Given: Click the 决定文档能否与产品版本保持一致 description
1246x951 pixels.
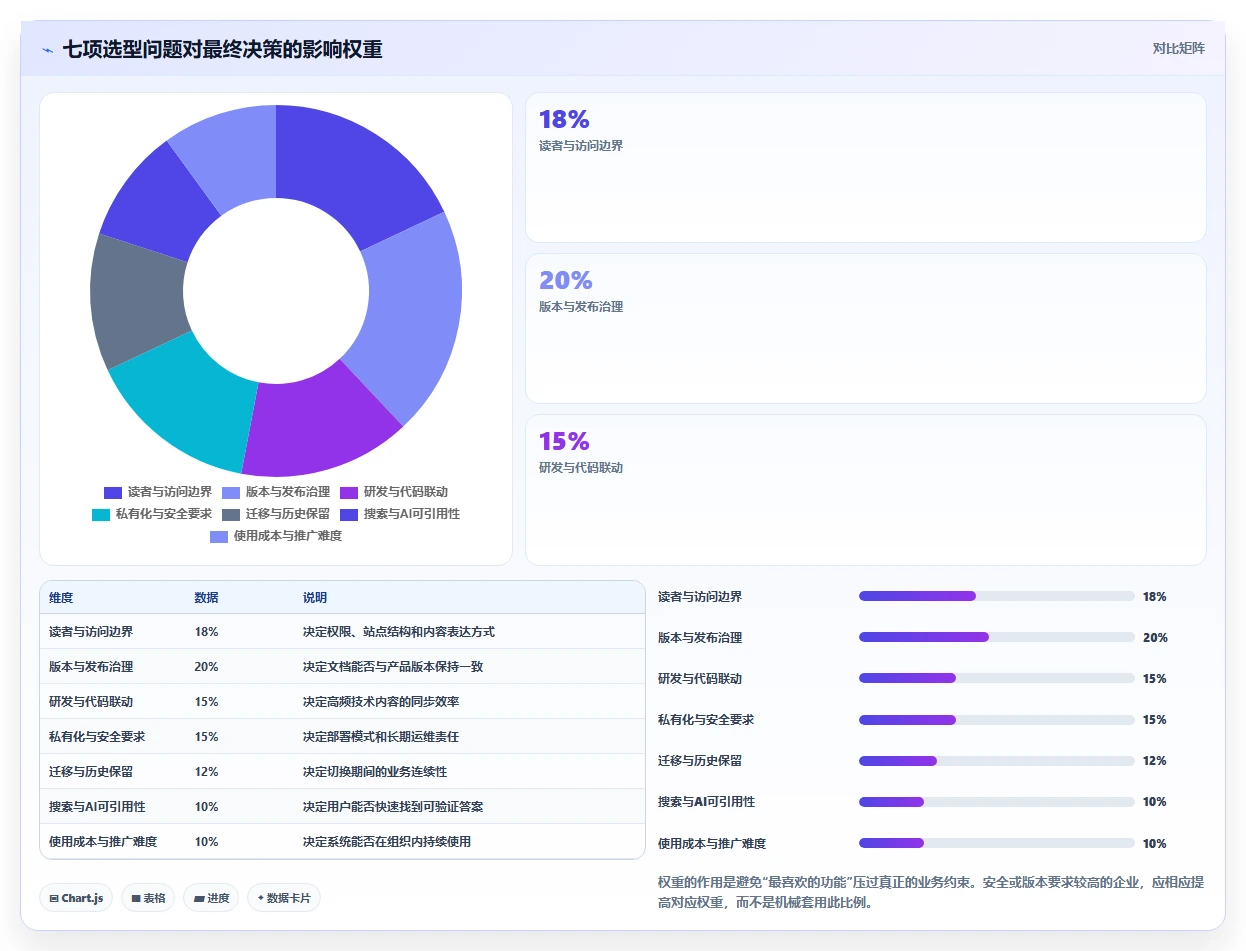Looking at the screenshot, I should 393,667.
